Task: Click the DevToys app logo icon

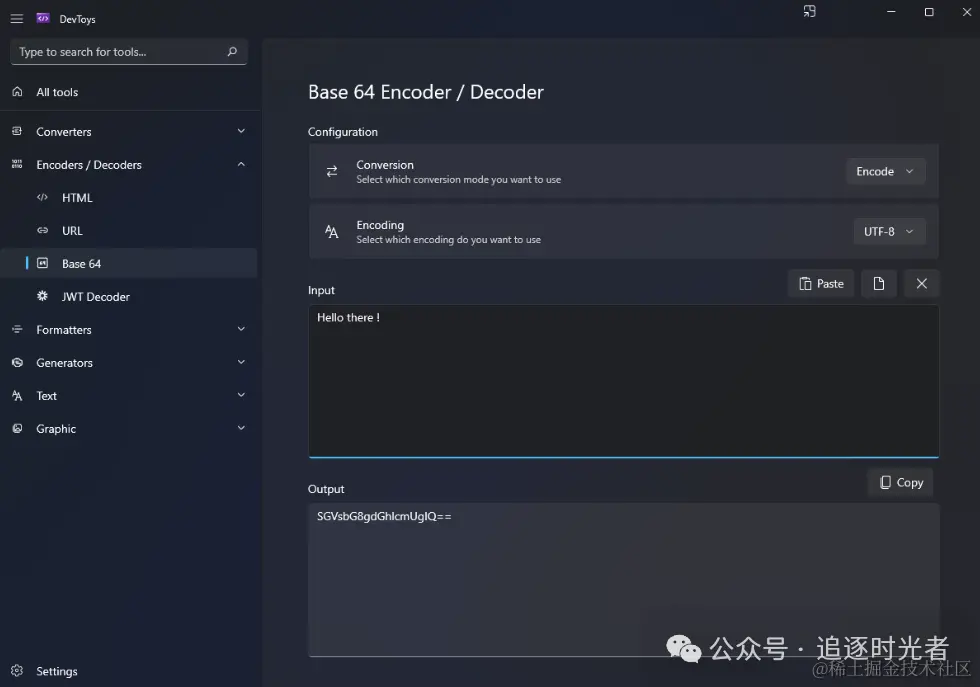Action: [x=42, y=18]
